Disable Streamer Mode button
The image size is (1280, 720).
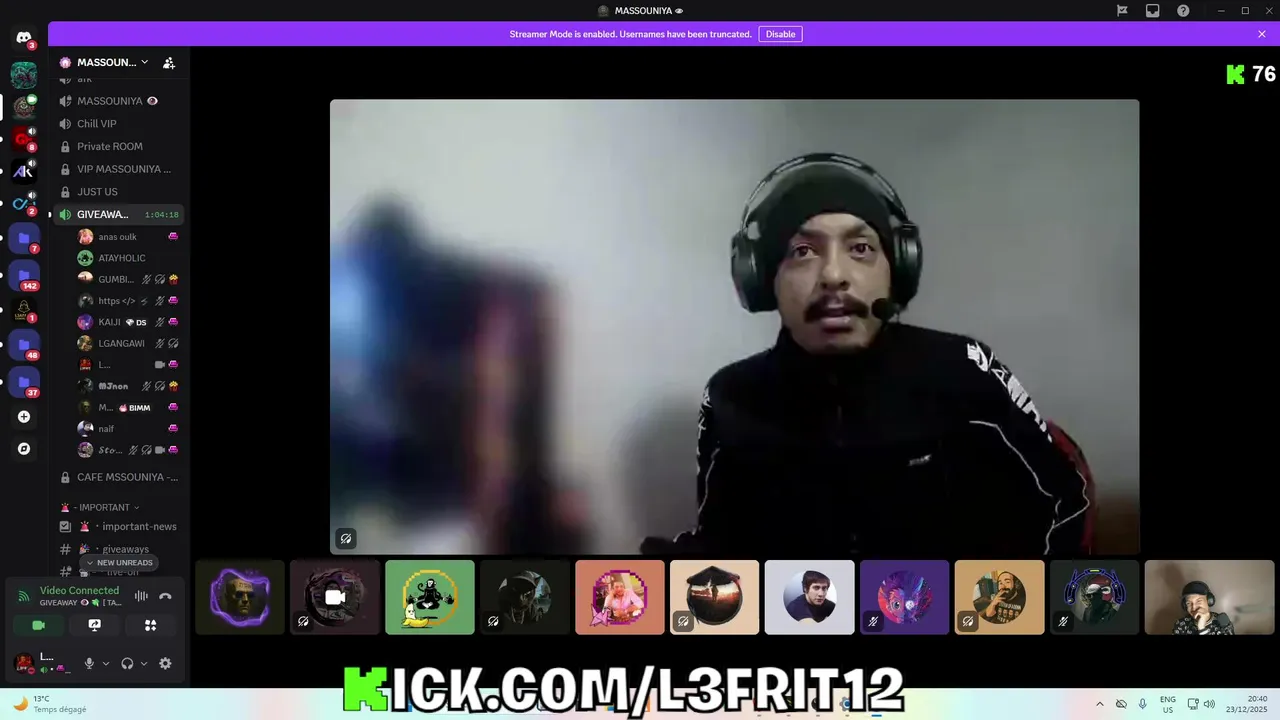pyautogui.click(x=780, y=34)
